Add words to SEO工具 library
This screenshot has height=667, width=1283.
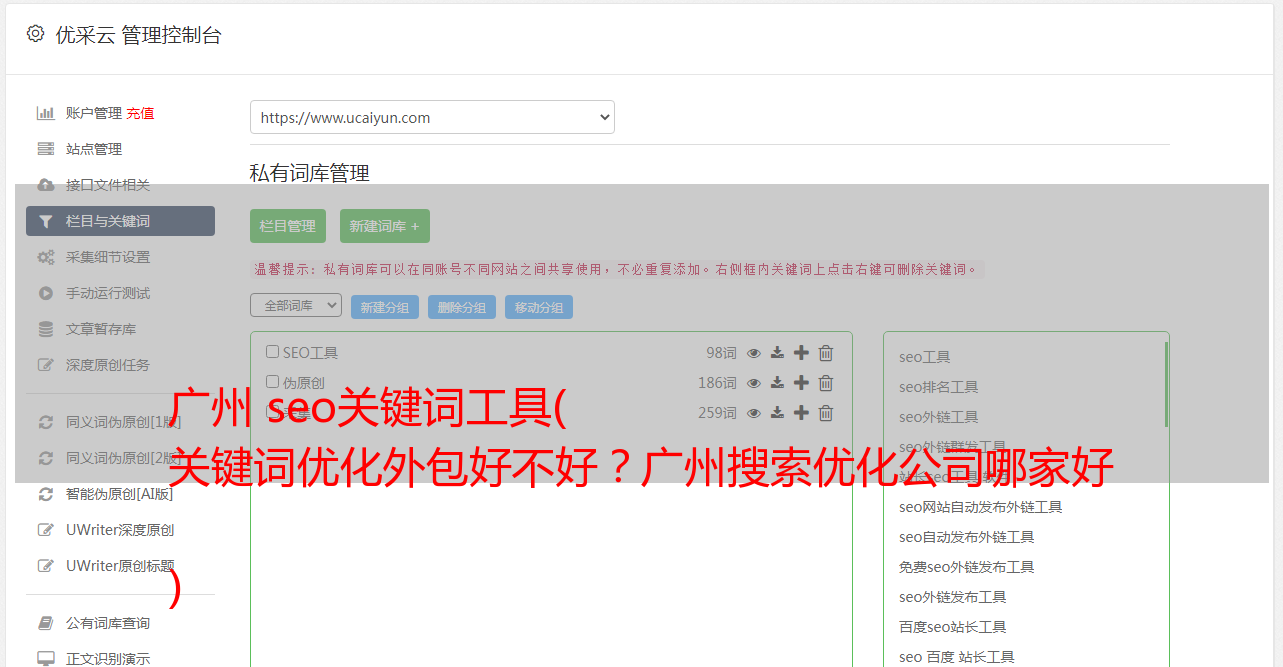tap(801, 353)
